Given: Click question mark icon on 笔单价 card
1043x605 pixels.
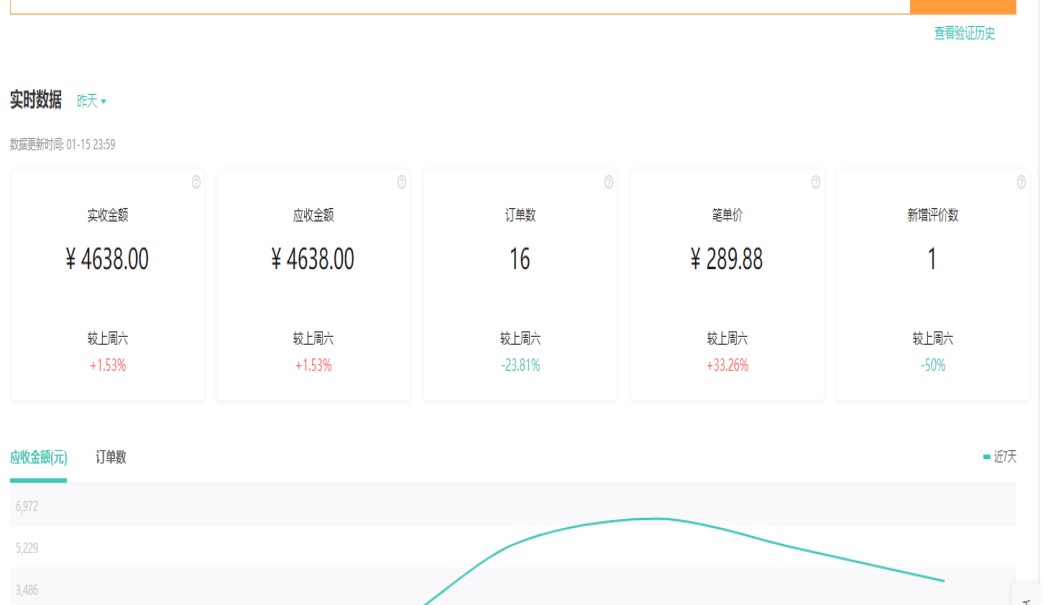Looking at the screenshot, I should 815,182.
